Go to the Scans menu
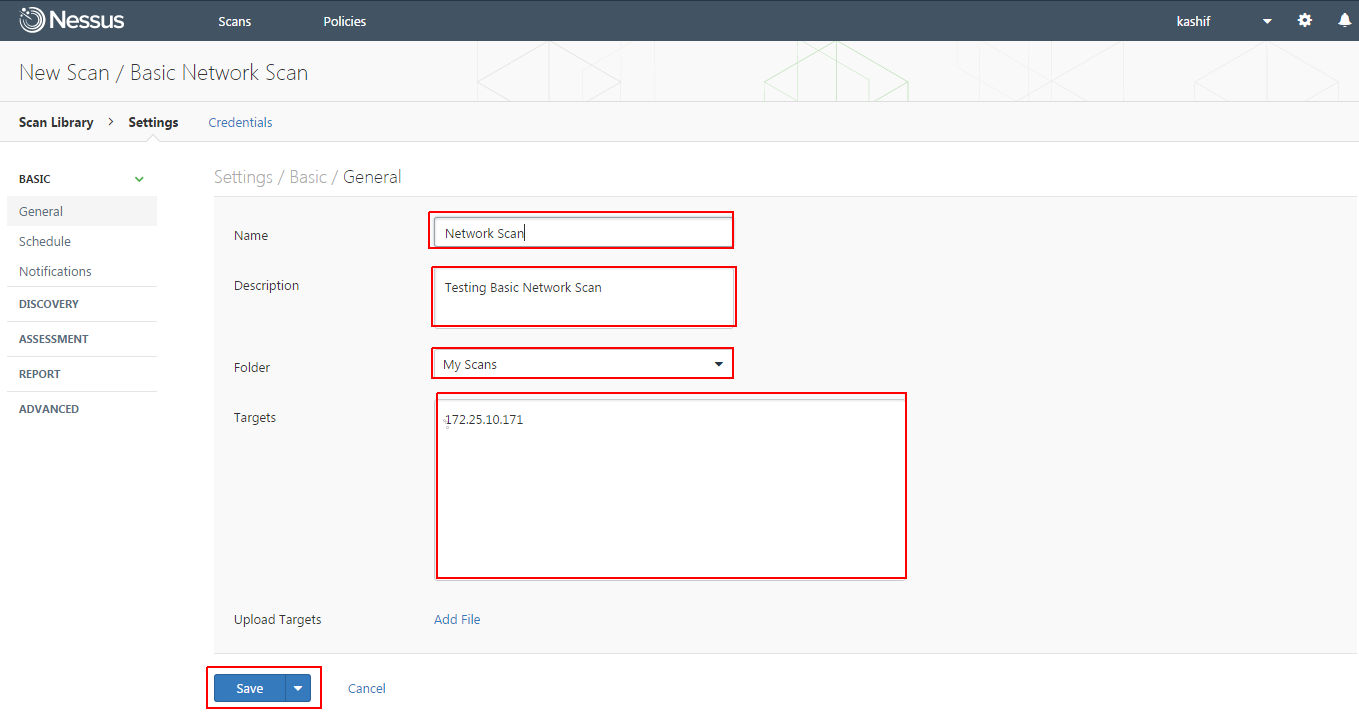 pyautogui.click(x=235, y=21)
